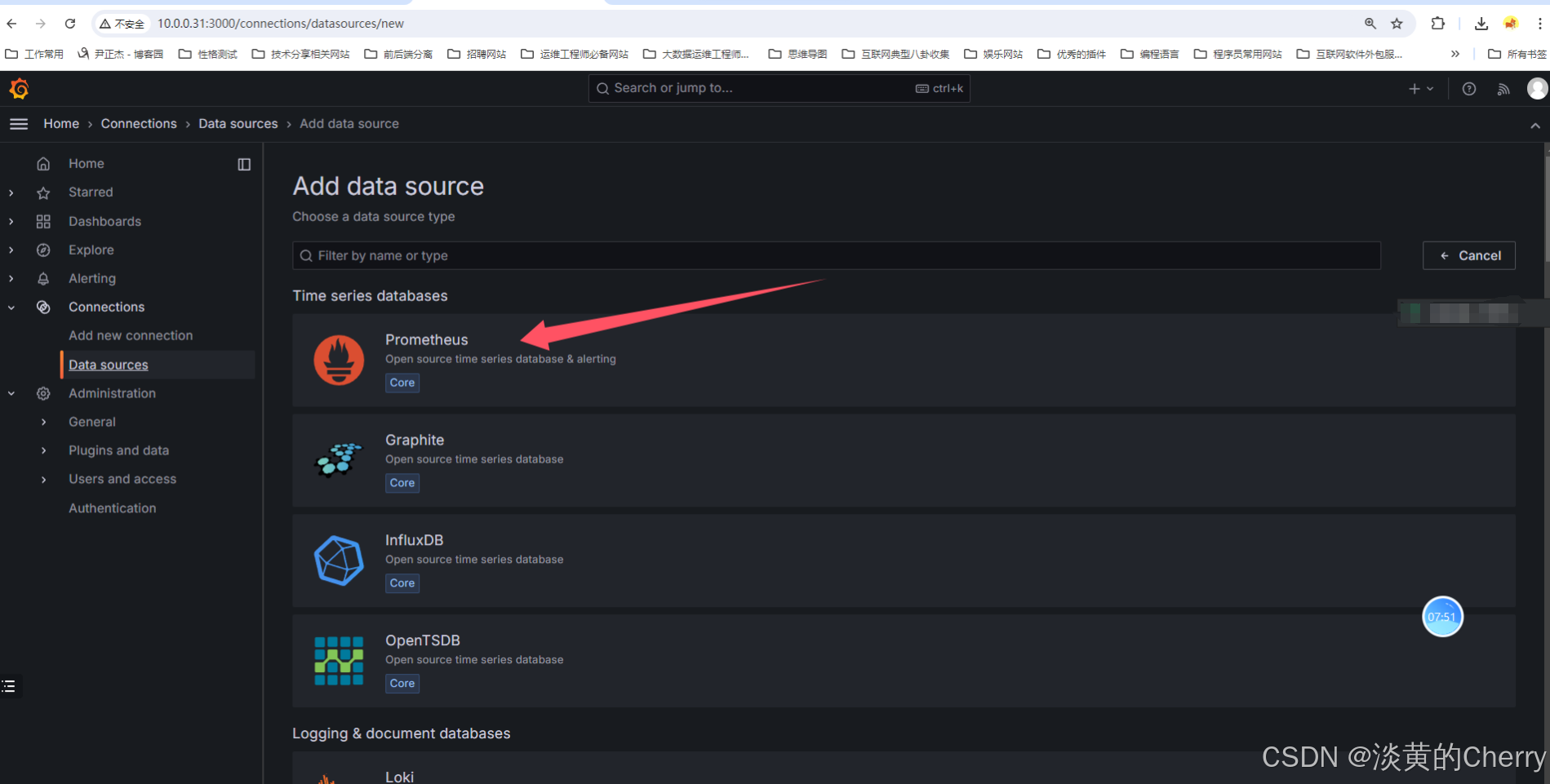Expand the Plugins and data chevron
This screenshot has height=784, width=1550.
click(x=43, y=450)
